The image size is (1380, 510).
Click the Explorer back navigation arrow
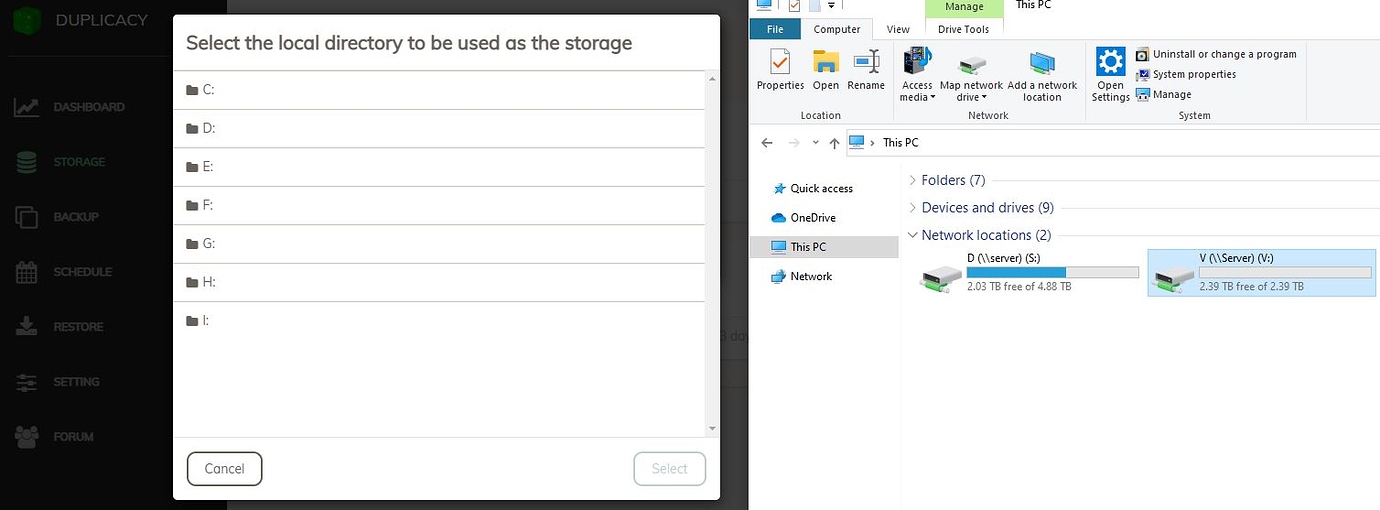click(767, 143)
